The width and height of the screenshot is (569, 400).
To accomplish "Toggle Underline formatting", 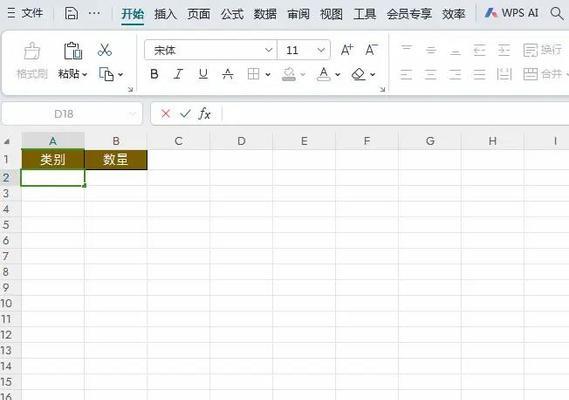I will tap(203, 74).
